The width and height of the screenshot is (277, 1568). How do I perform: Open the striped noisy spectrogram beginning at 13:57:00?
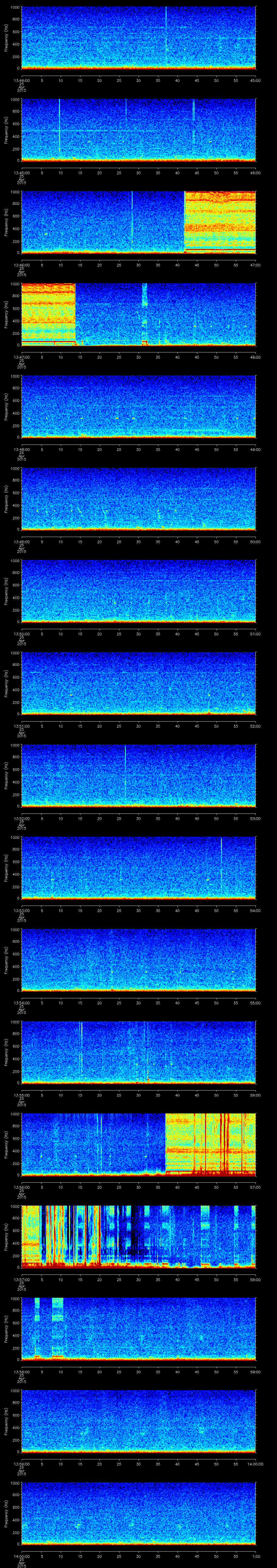pyautogui.click(x=138, y=1237)
